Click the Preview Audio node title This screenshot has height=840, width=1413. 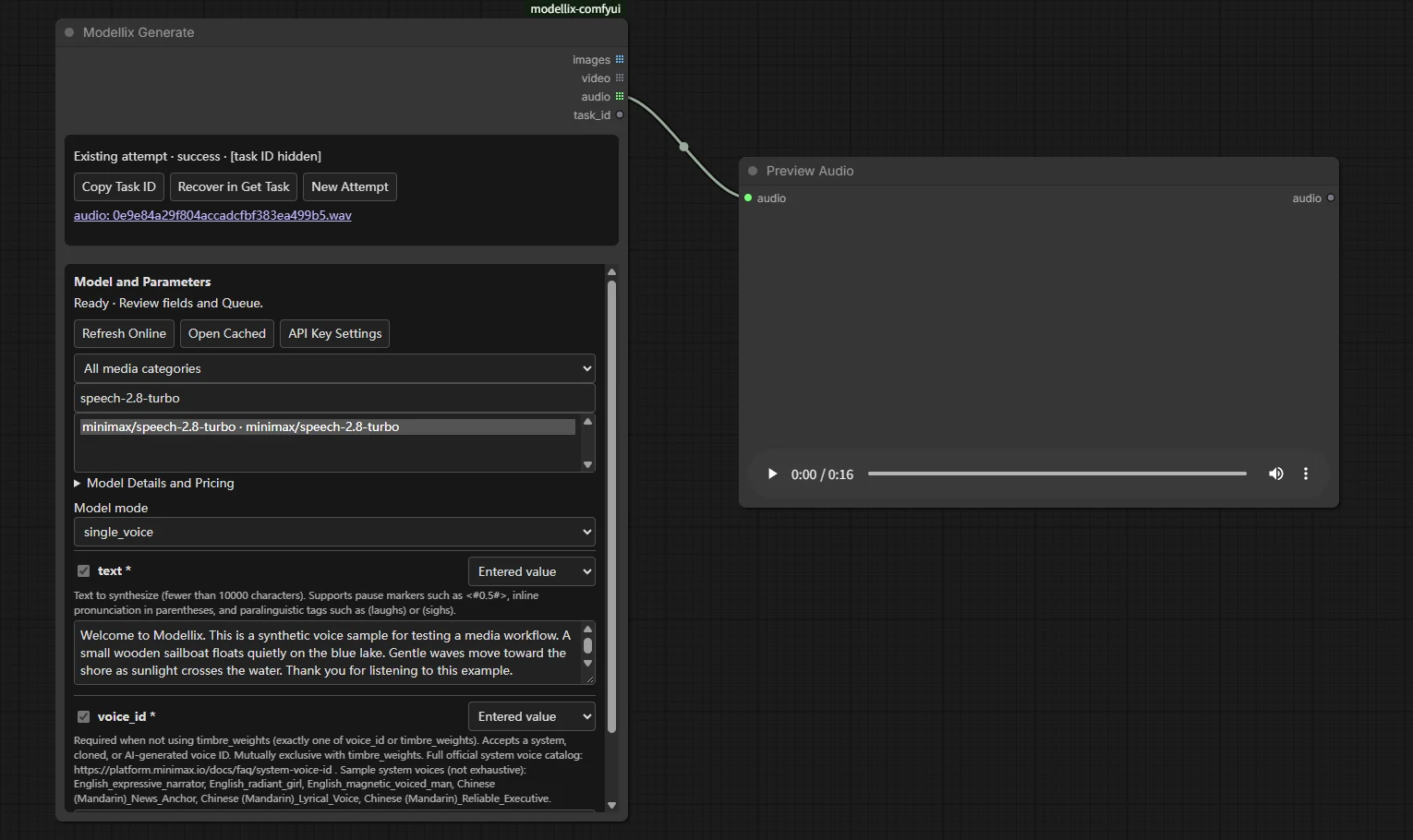coord(810,171)
